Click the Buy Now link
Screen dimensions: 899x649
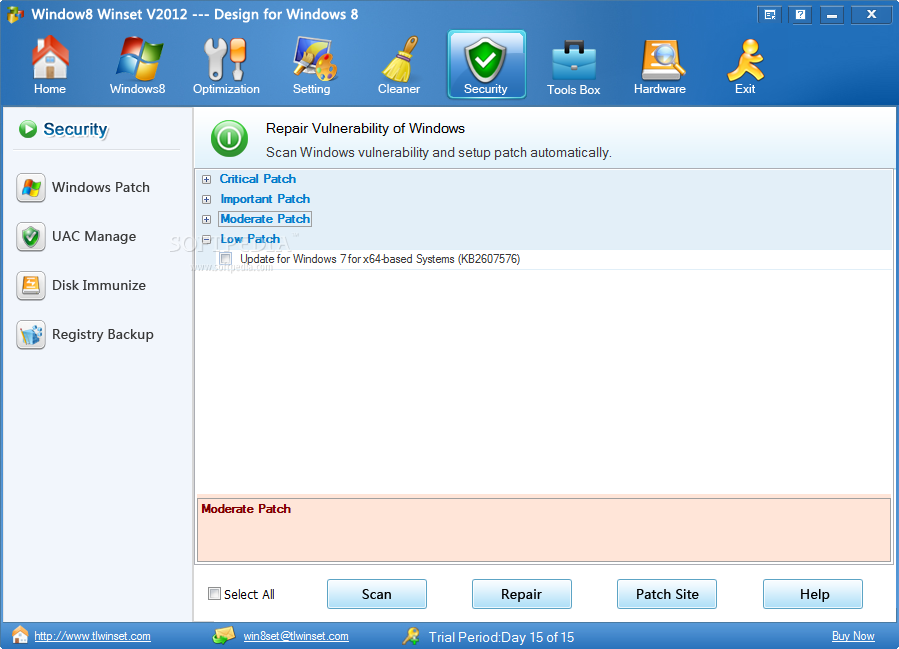pyautogui.click(x=853, y=636)
